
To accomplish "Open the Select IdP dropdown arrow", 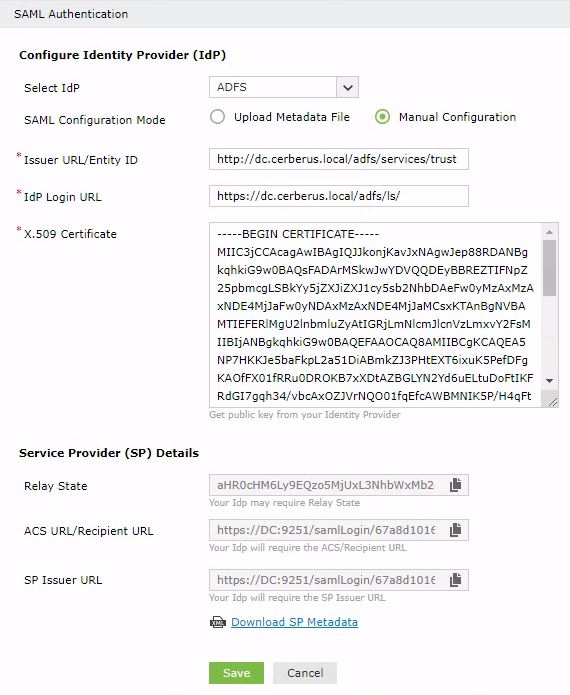I will 347,87.
